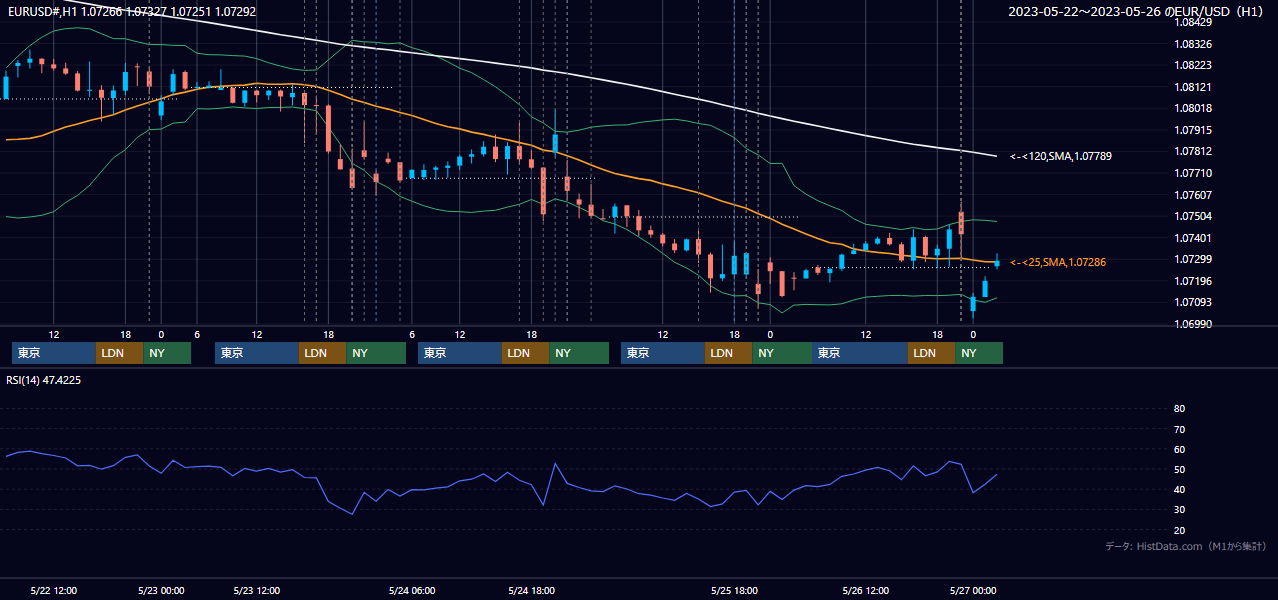Click the 5/26 12:00 date label
The width and height of the screenshot is (1278, 600).
867,590
